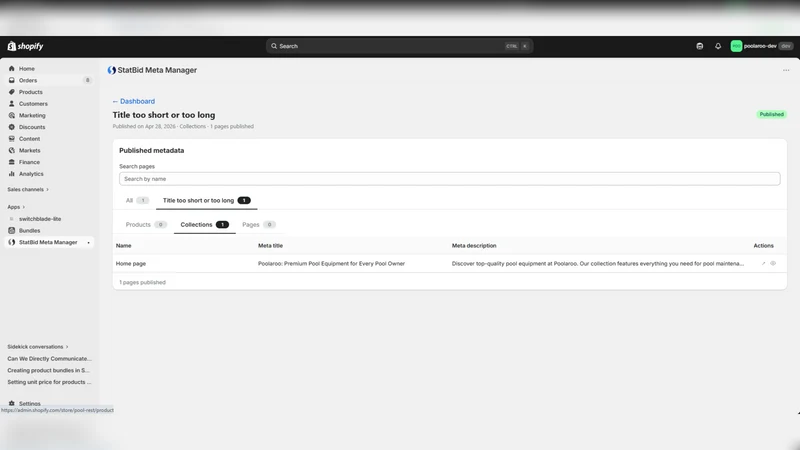The height and width of the screenshot is (450, 800).
Task: Switch to Pages tab
Action: click(259, 224)
